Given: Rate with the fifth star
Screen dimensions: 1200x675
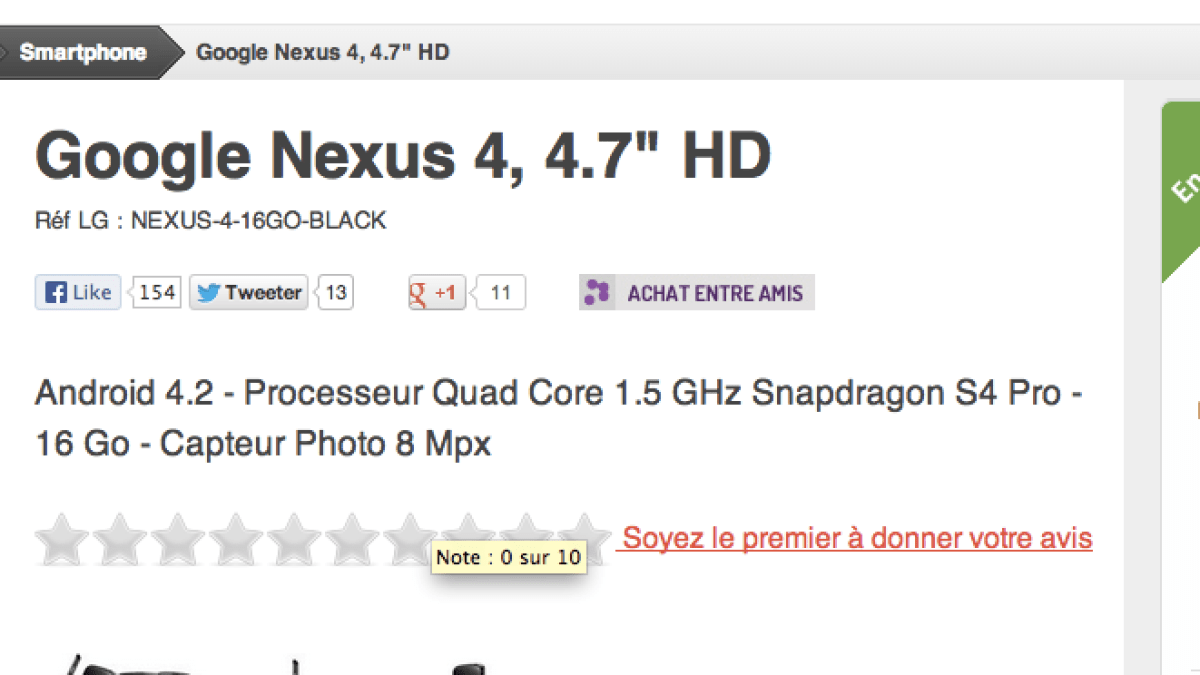Looking at the screenshot, I should 294,539.
